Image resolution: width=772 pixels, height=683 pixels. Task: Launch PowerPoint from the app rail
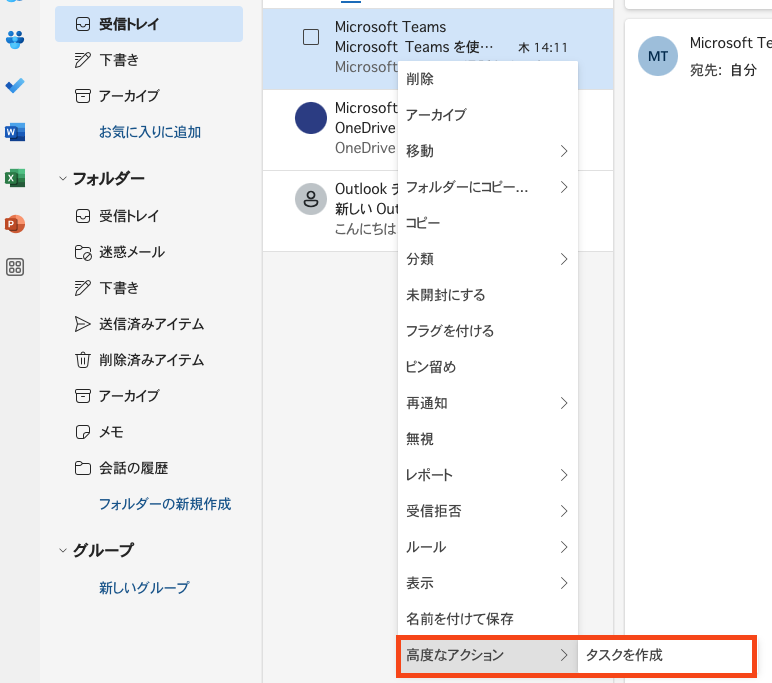click(x=15, y=224)
